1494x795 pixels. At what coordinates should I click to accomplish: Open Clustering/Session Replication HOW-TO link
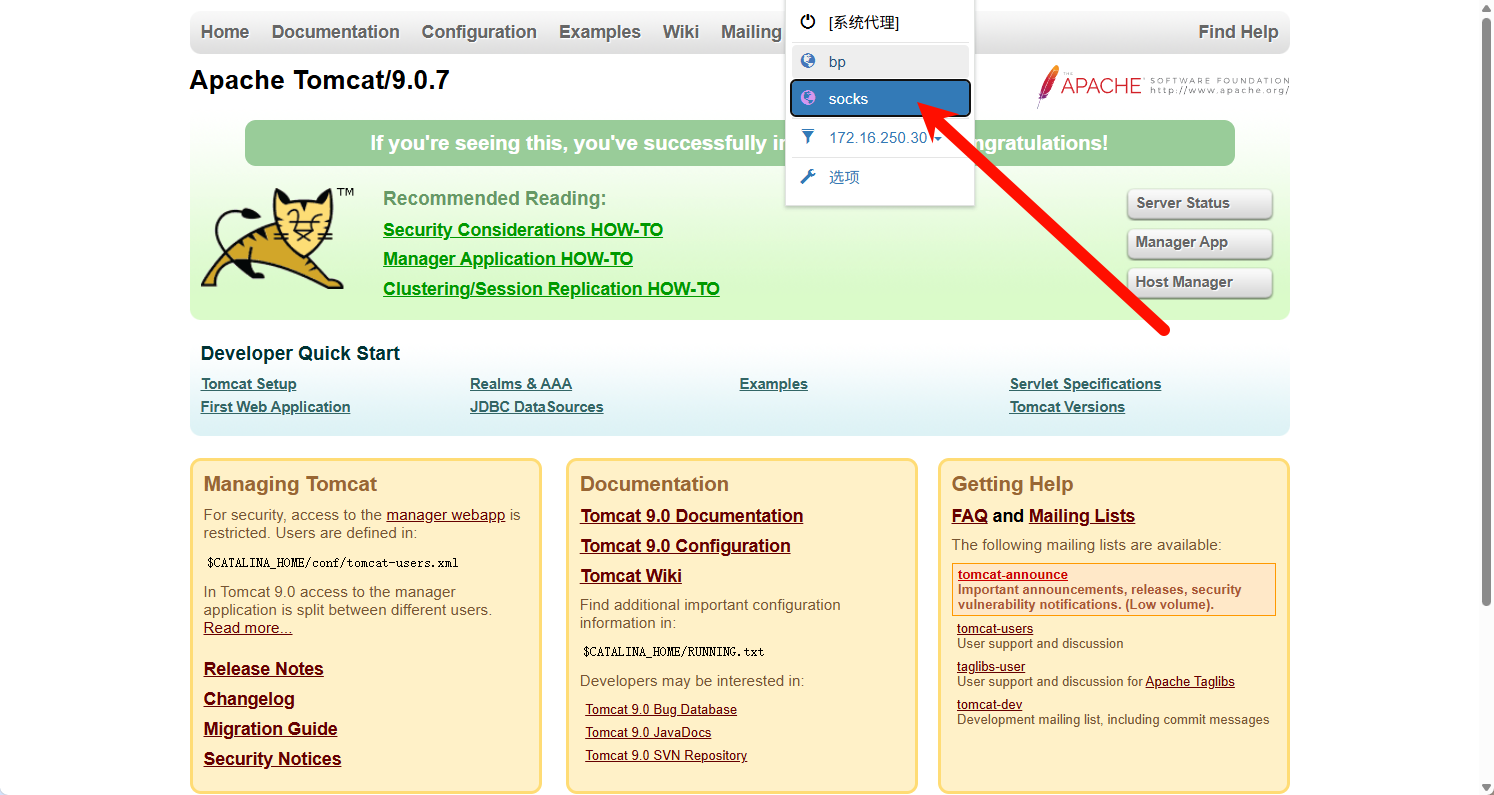pyautogui.click(x=551, y=289)
